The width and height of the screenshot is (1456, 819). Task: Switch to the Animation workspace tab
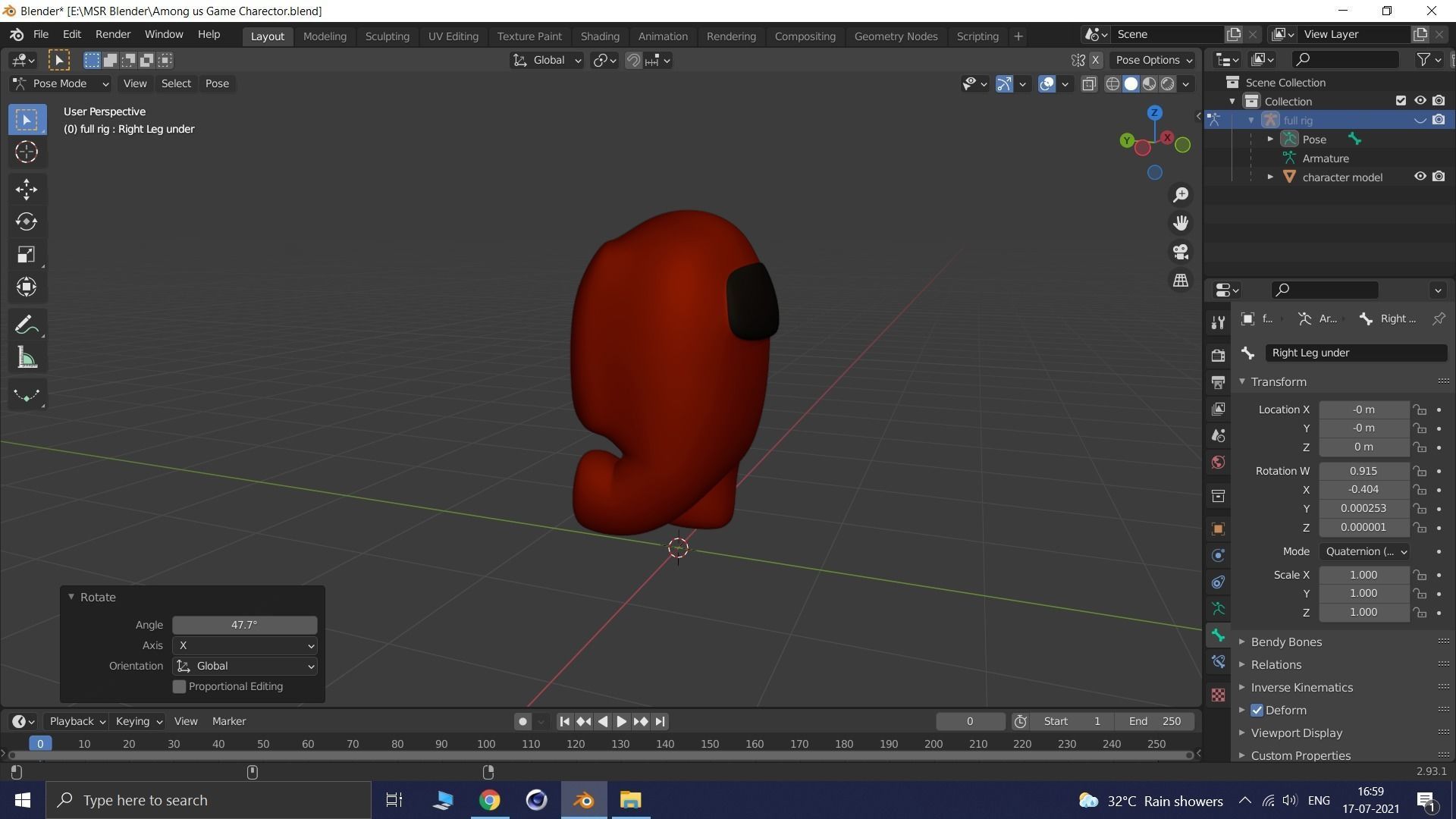663,36
